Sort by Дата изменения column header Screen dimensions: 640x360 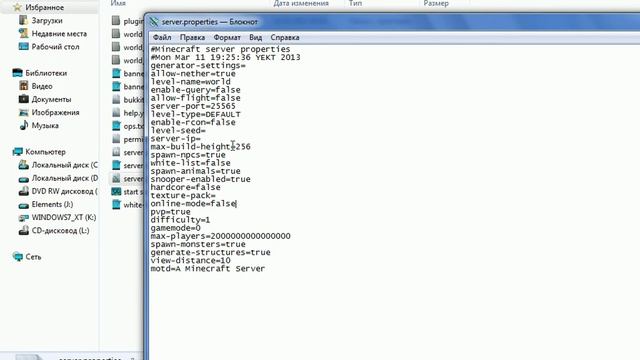pos(301,3)
